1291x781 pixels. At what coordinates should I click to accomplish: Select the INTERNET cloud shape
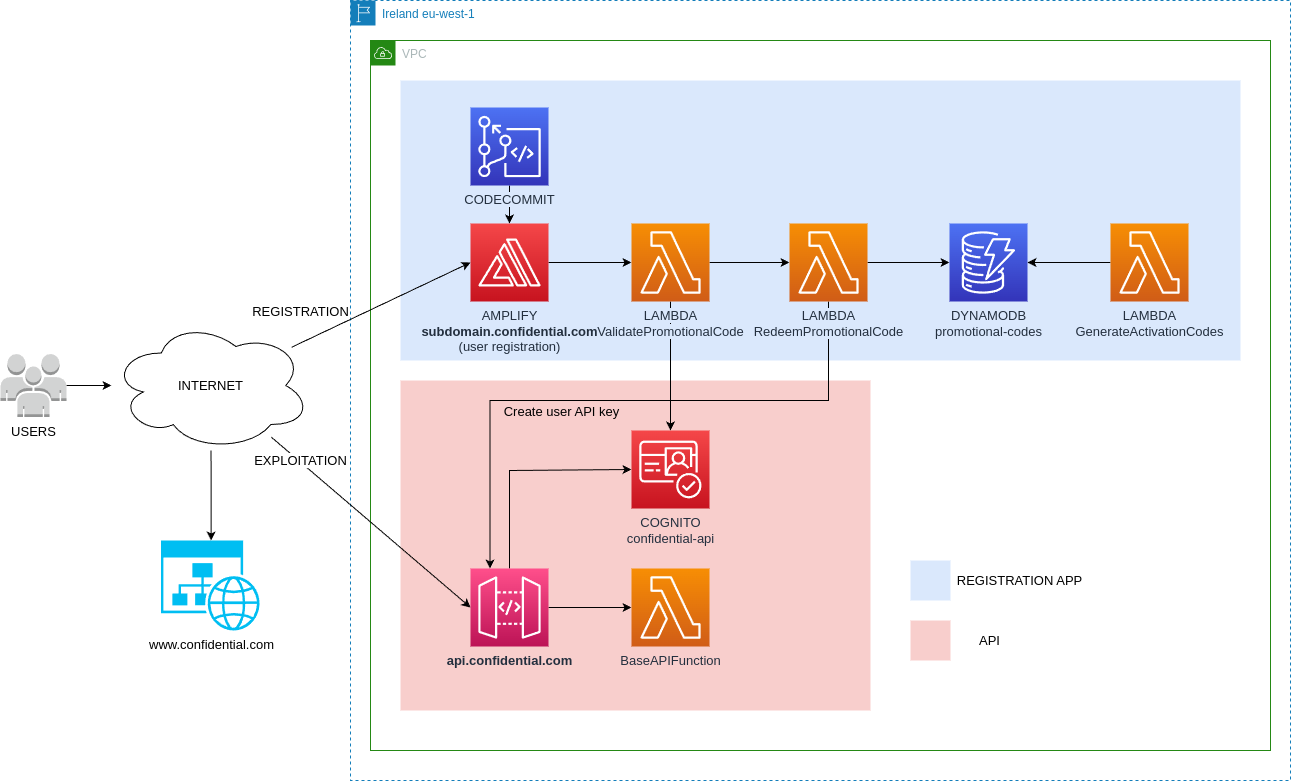point(211,385)
